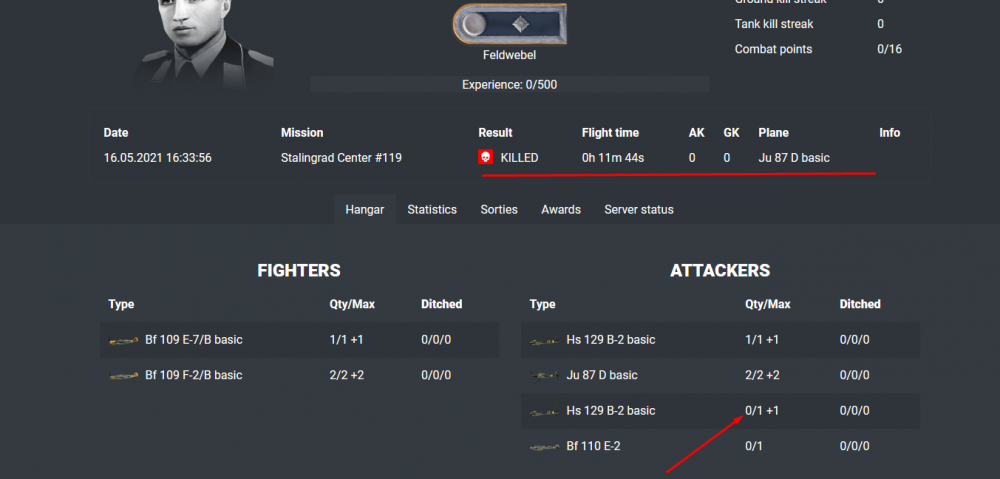Click the Ju 87 D attacker plane icon
Viewport: 1000px width, 479px height.
click(x=544, y=376)
